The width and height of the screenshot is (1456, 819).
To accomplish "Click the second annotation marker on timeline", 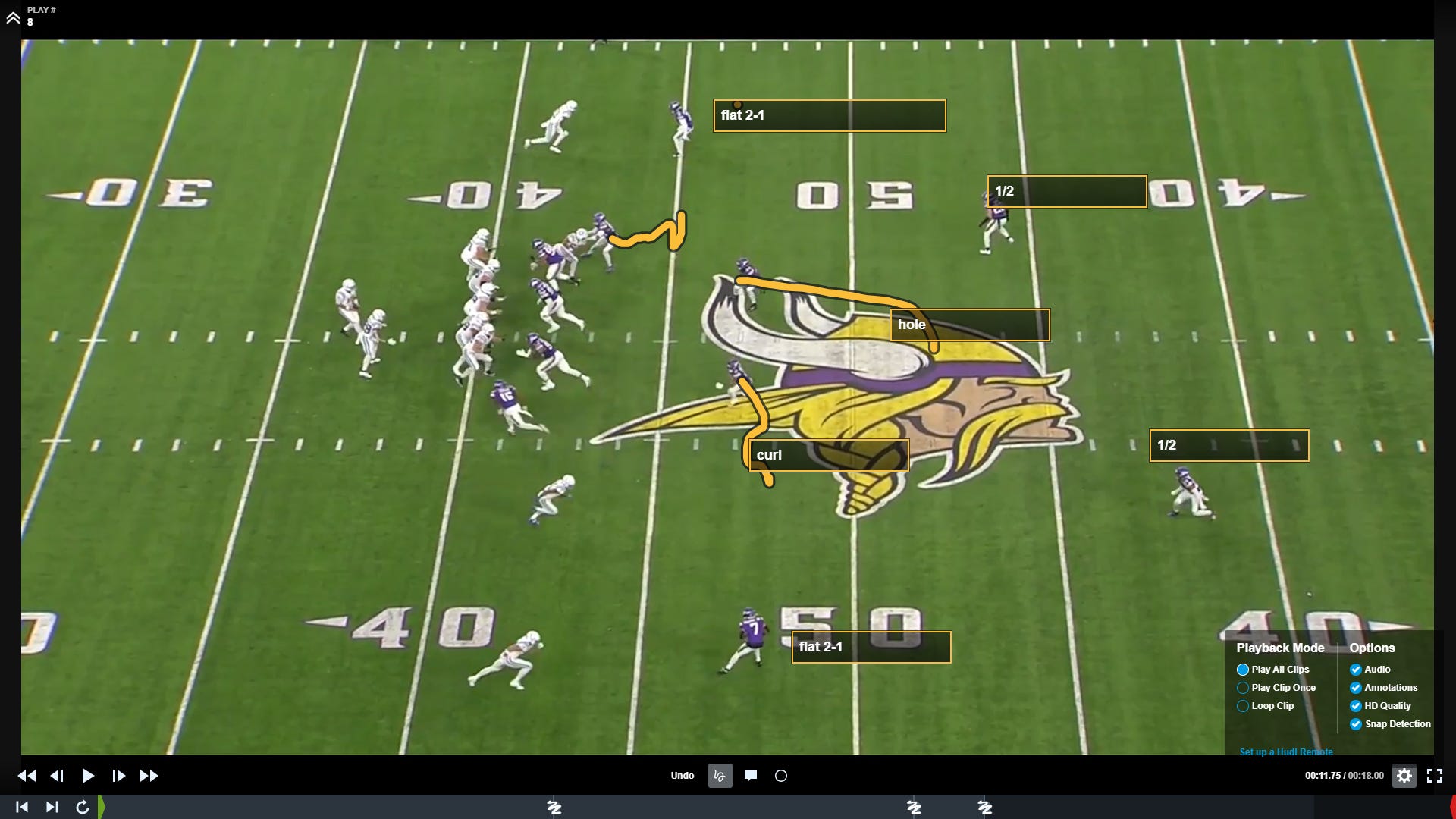I will coord(915,808).
